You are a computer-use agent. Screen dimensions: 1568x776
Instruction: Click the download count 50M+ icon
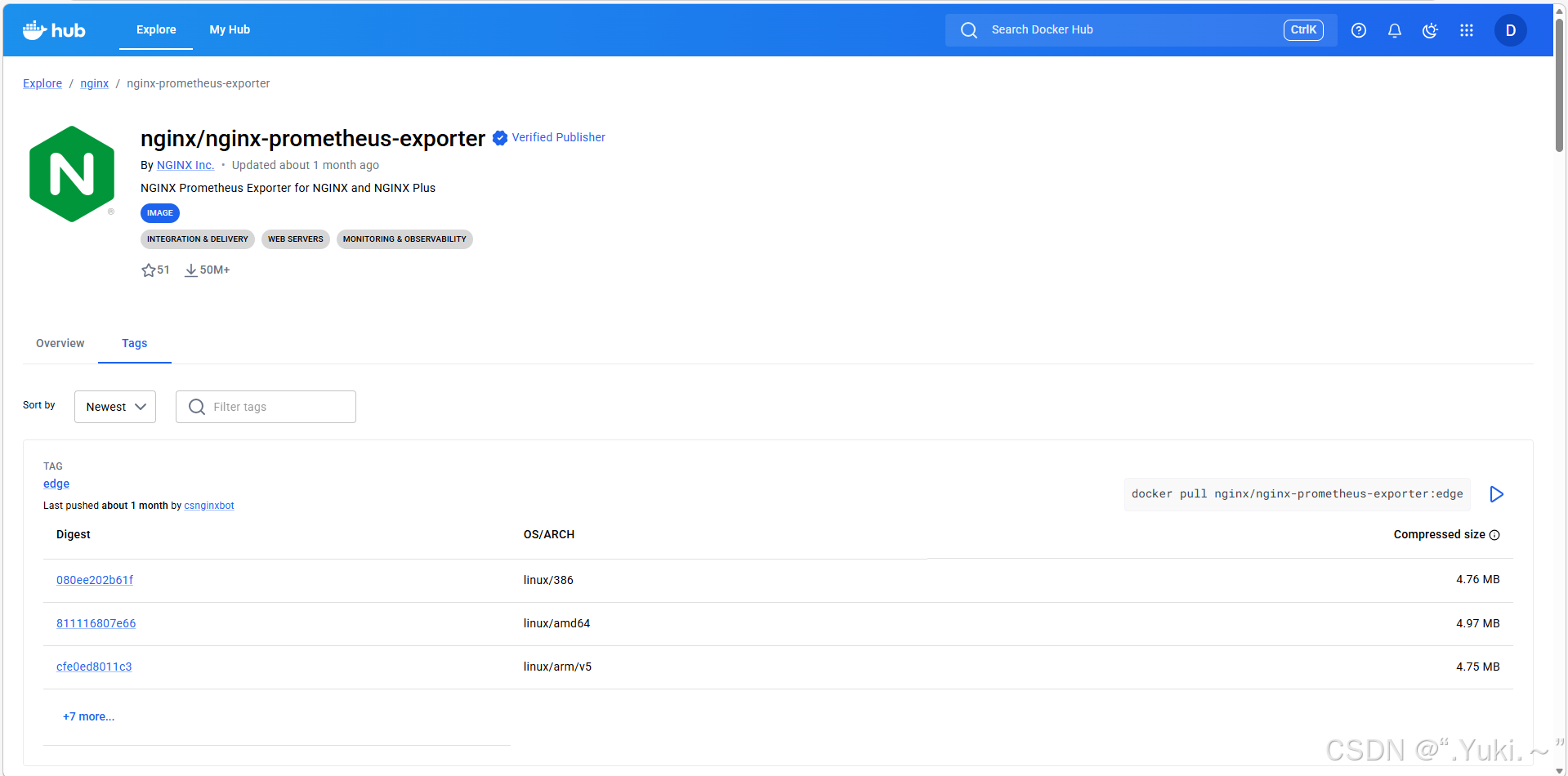tap(191, 270)
